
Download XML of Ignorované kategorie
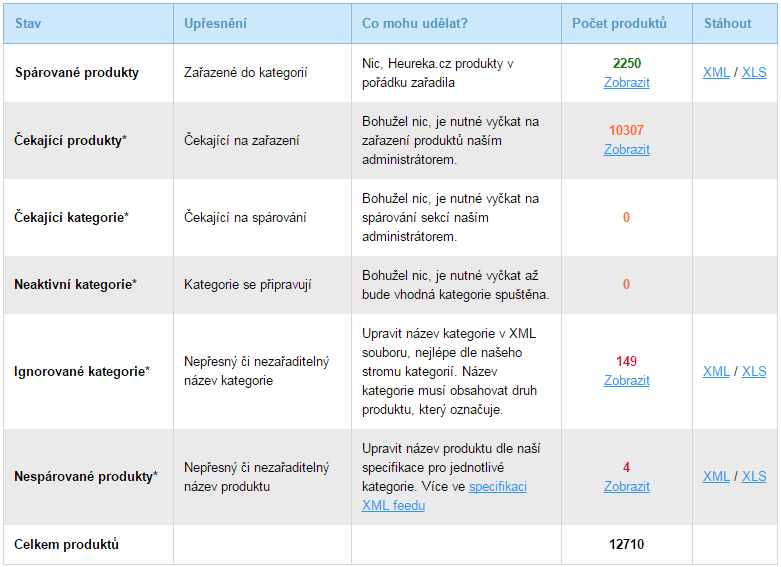pyautogui.click(x=716, y=371)
